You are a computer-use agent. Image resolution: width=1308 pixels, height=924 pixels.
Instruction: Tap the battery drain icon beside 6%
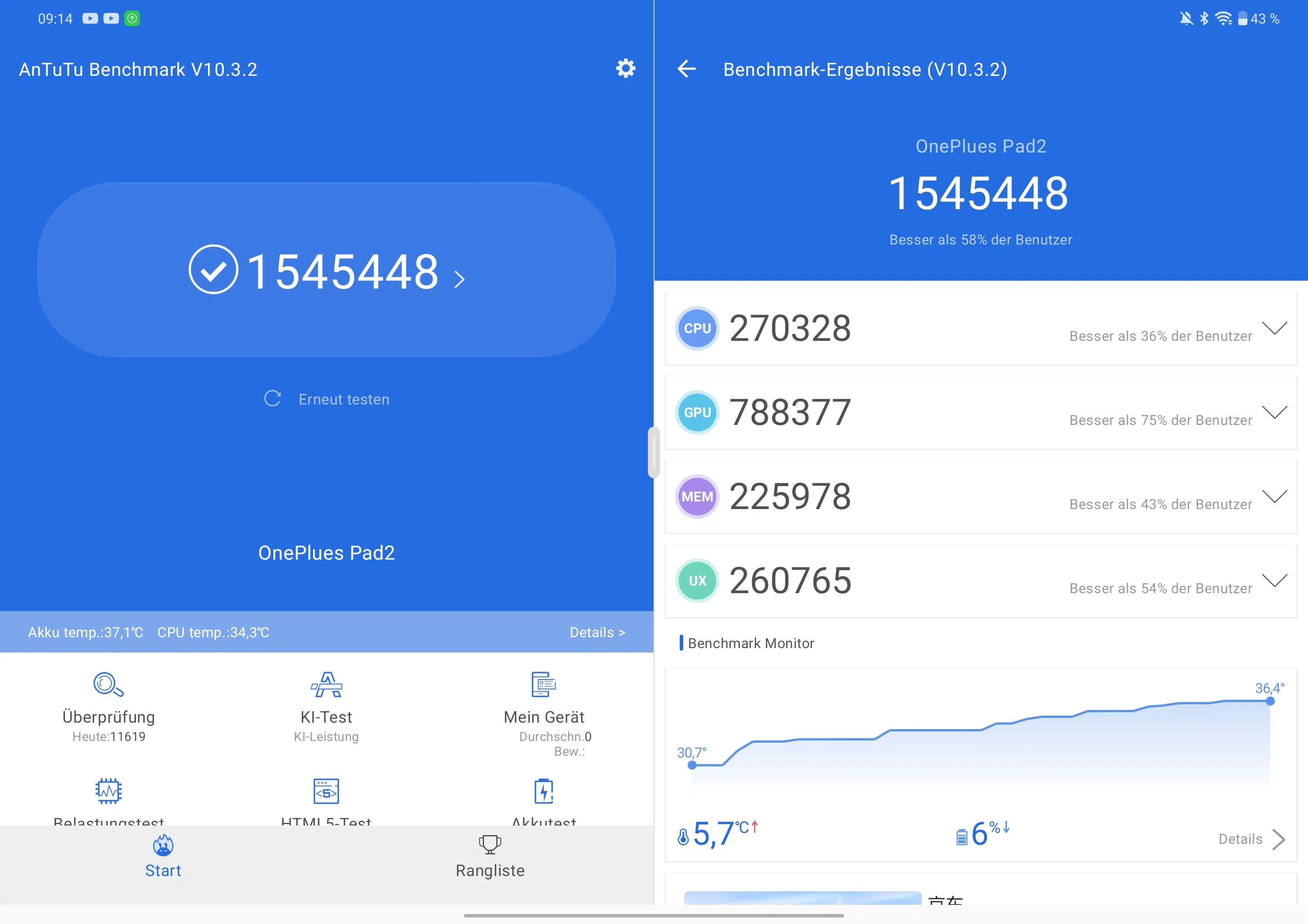point(962,837)
